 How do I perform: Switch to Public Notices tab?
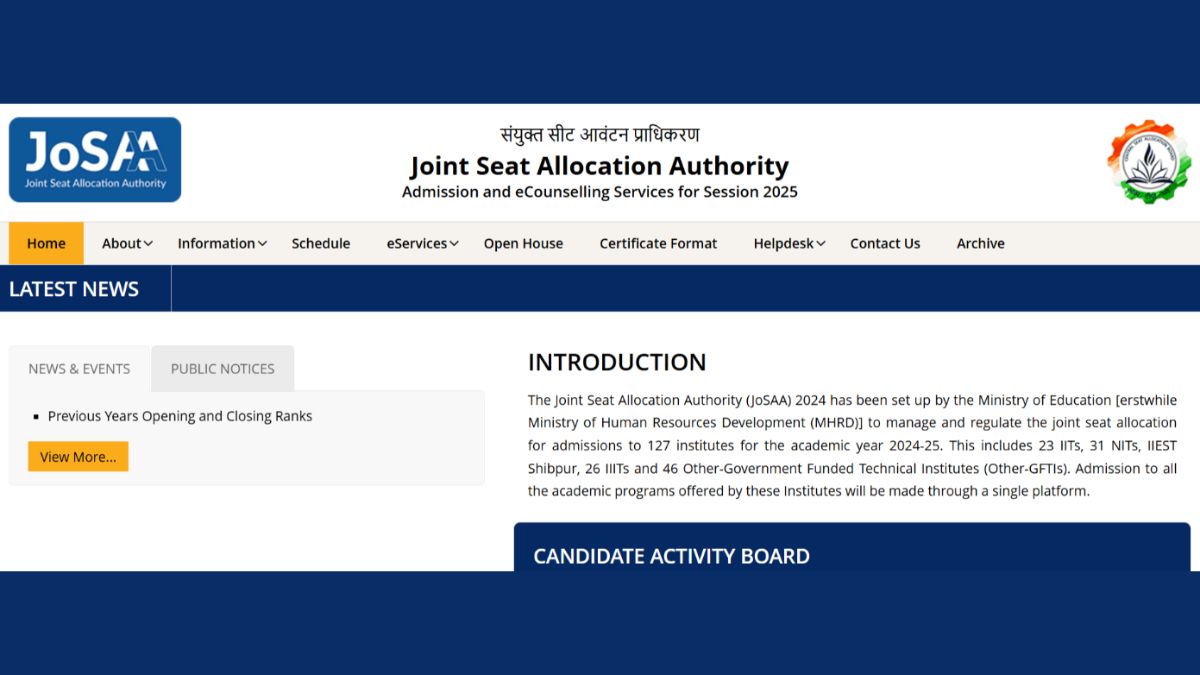tap(222, 369)
